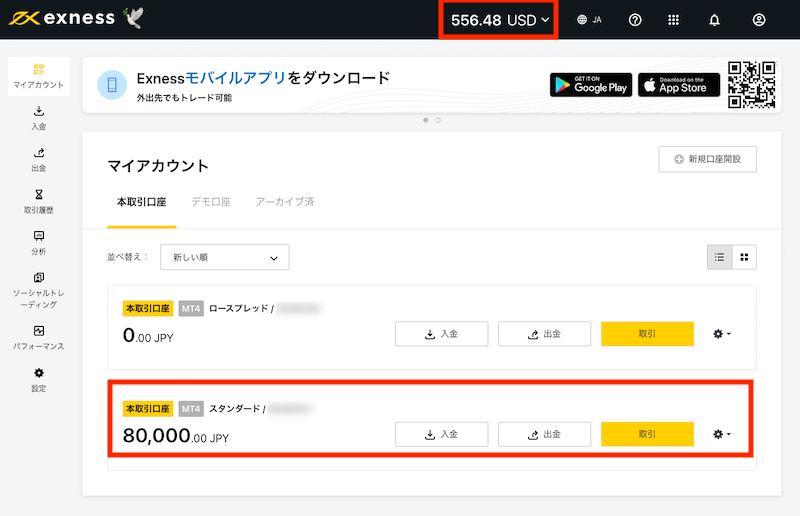The width and height of the screenshot is (800, 516).
Task: Click 出金 on ロースプレッド account
Action: (544, 334)
